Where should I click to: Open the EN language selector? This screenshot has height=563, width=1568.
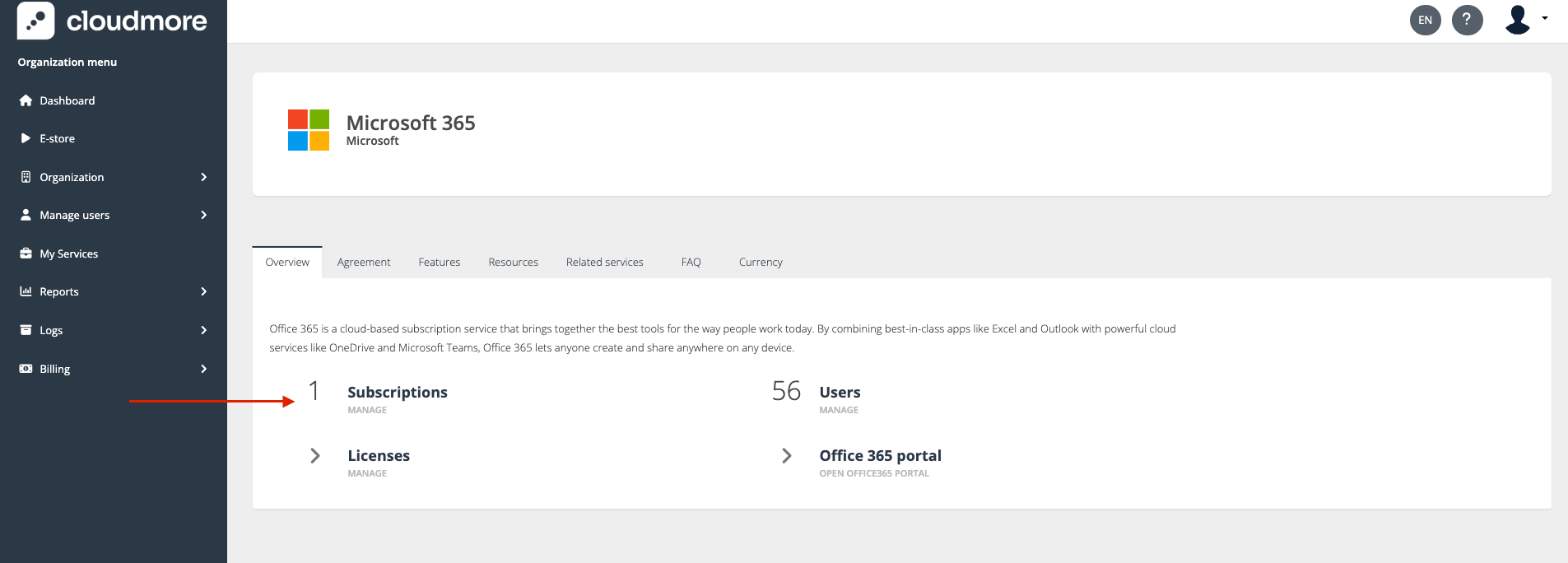click(1425, 20)
